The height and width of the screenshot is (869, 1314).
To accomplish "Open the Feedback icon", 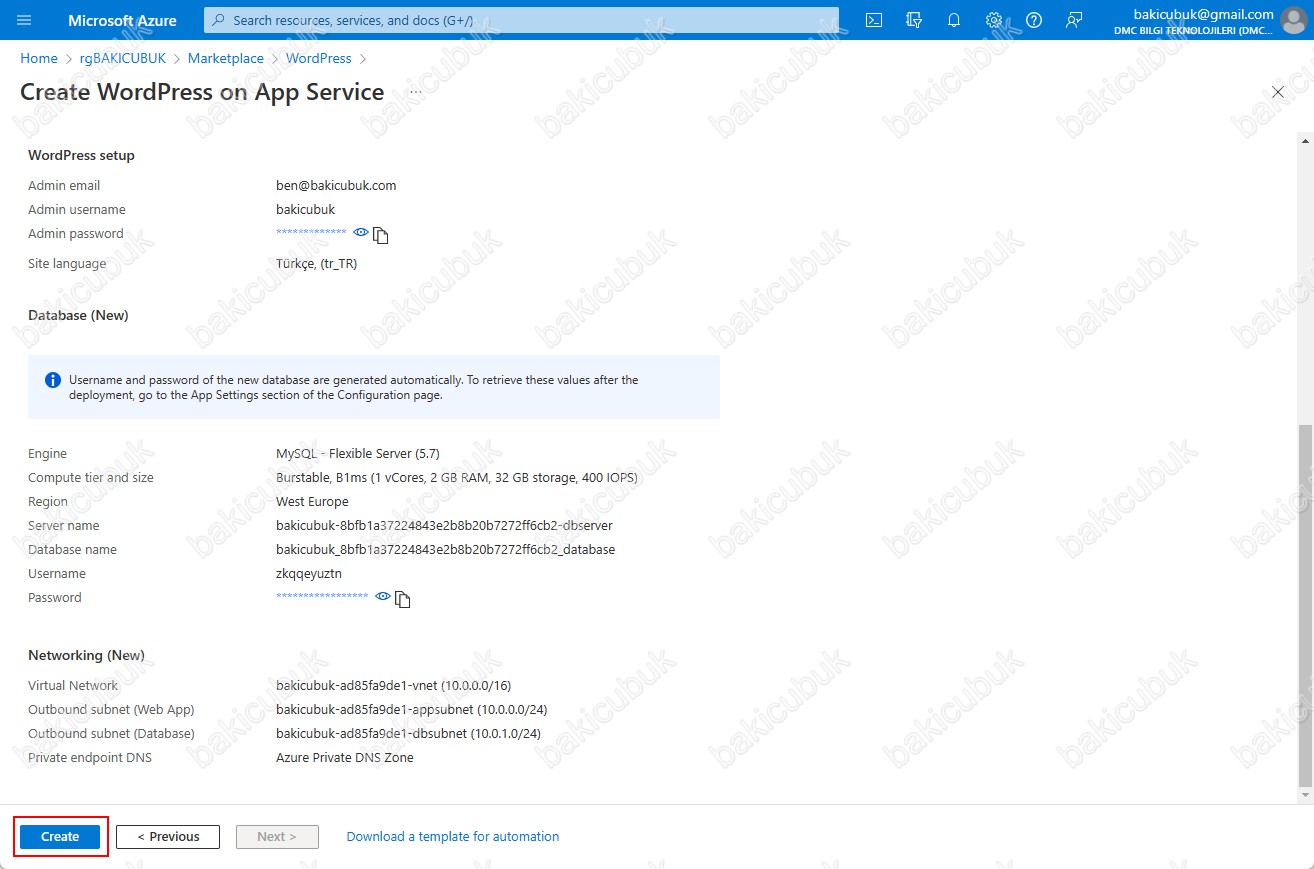I will [x=1074, y=20].
